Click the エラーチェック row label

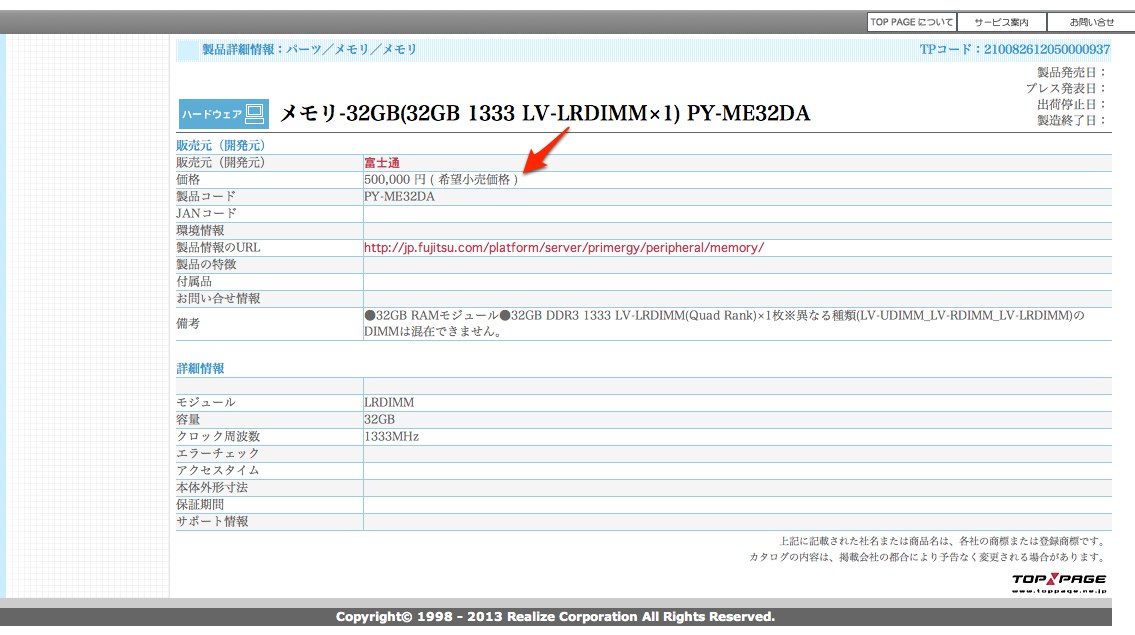(219, 454)
